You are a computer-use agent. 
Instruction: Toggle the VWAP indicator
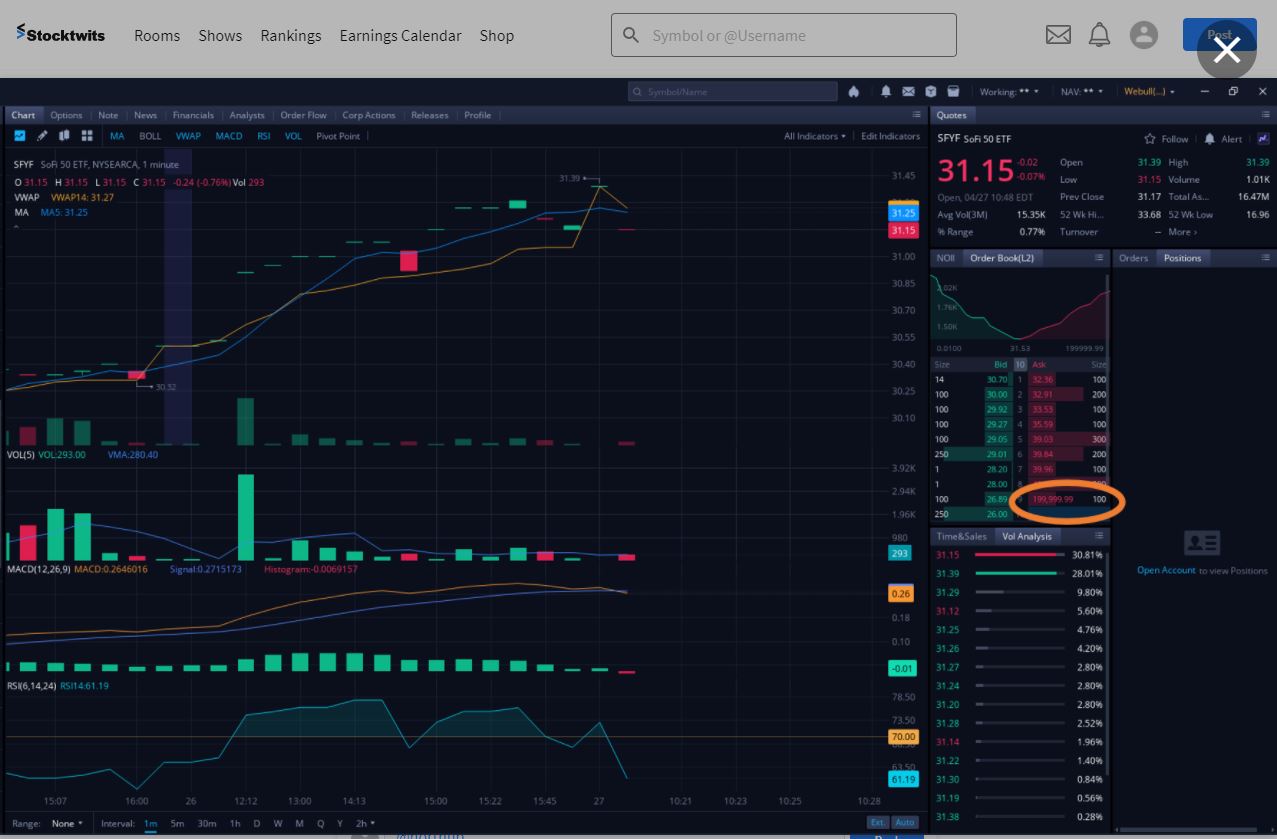188,136
